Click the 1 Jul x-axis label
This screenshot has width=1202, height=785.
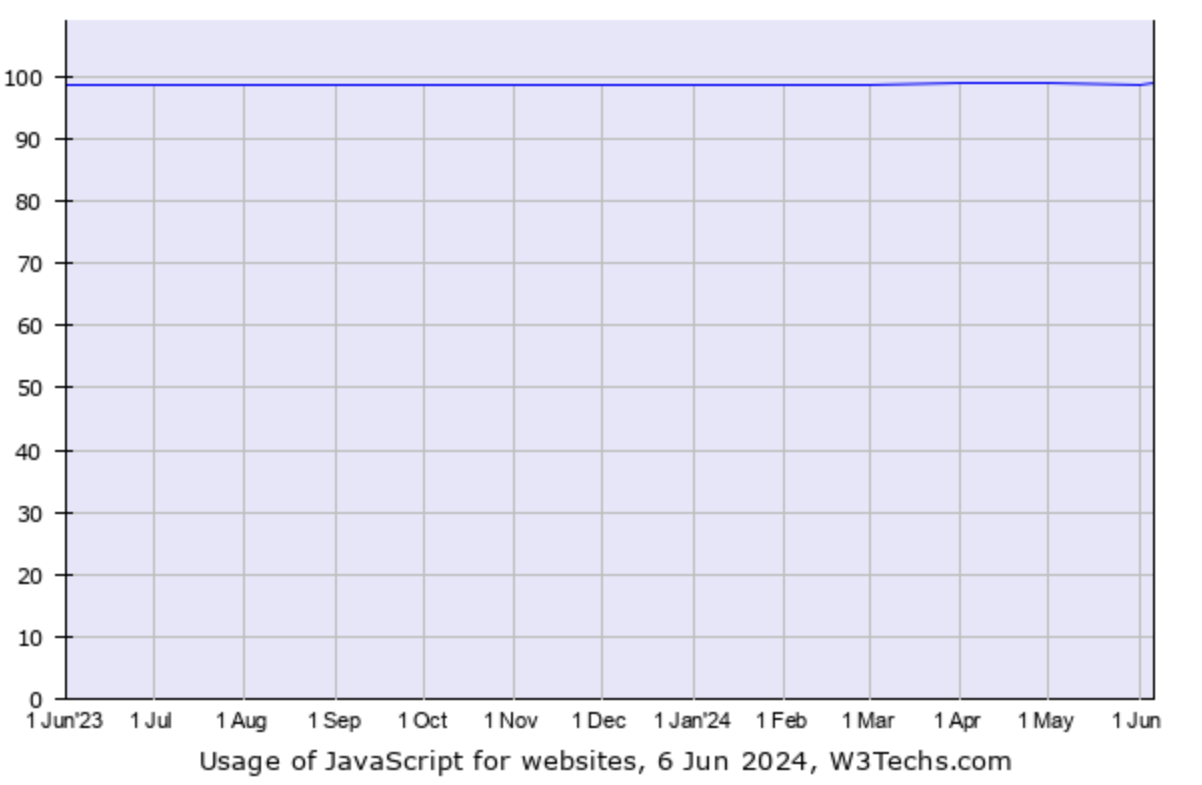point(153,721)
